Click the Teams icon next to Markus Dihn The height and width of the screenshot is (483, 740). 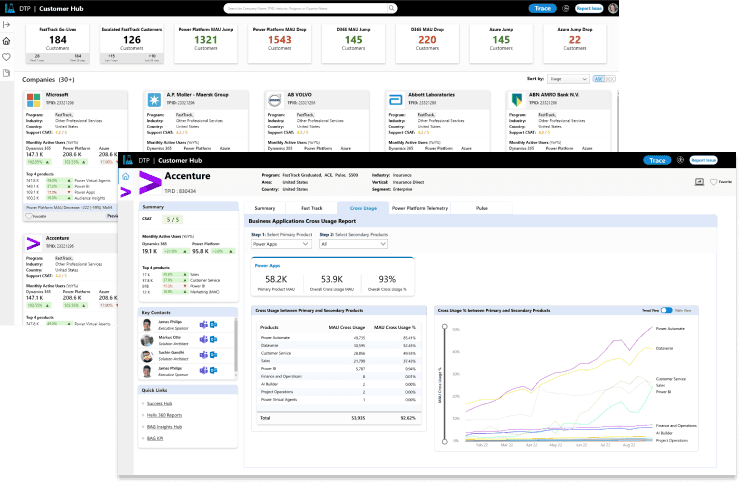(x=203, y=340)
